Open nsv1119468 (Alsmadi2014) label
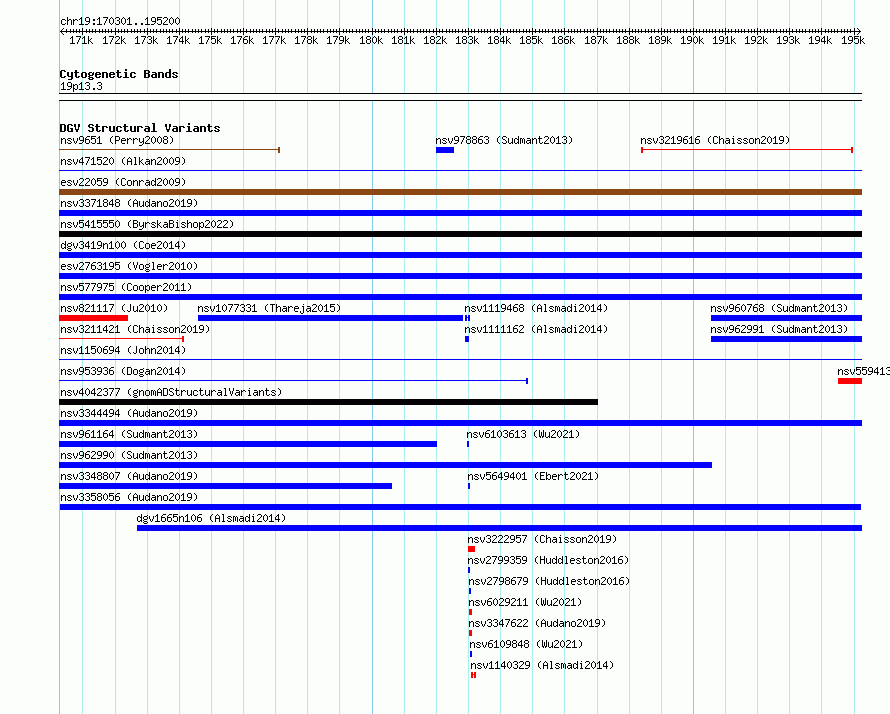Screen dimensions: 890x714 click(x=536, y=308)
